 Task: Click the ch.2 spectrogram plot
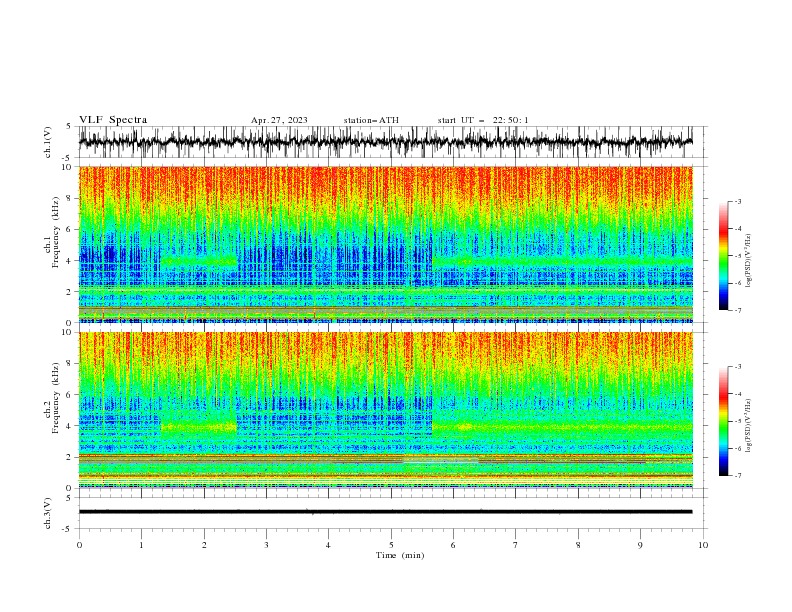pyautogui.click(x=386, y=410)
